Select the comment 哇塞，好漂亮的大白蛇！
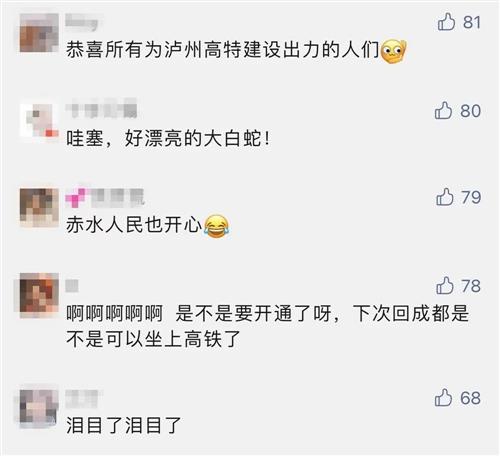This screenshot has width=500, height=456. coord(168,138)
